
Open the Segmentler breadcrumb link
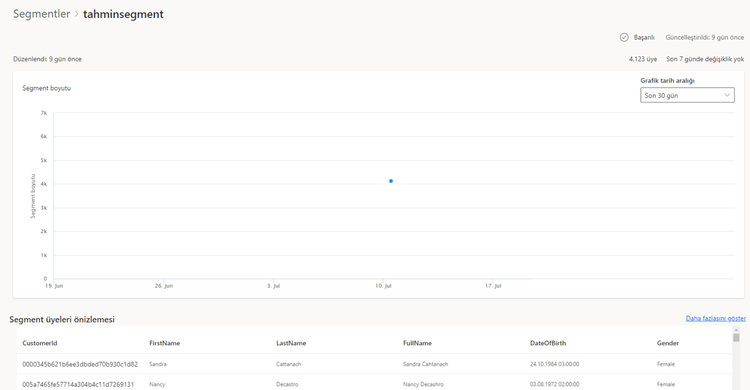[42, 14]
